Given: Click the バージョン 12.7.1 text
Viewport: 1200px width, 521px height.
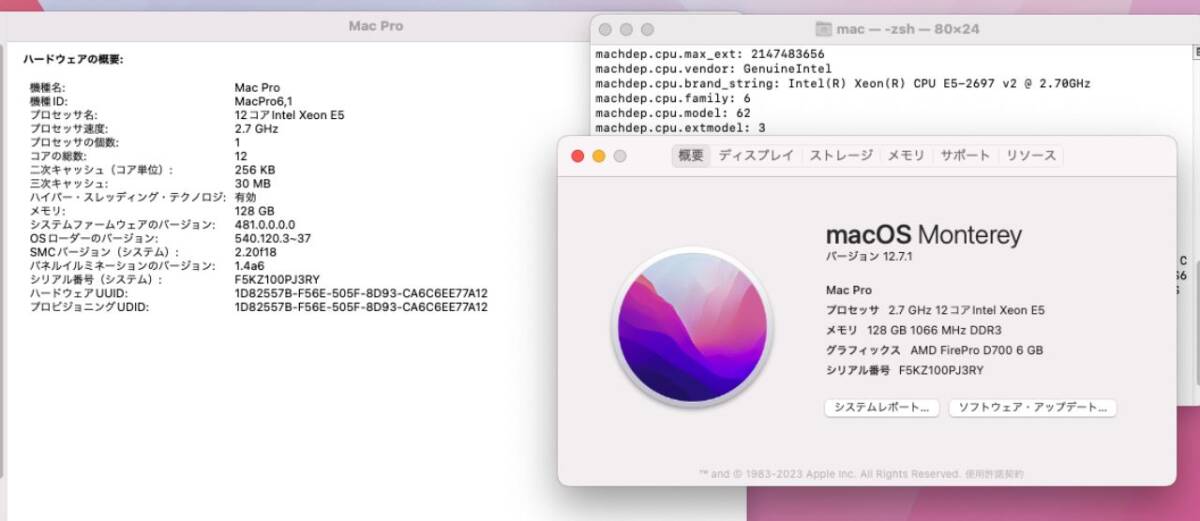Looking at the screenshot, I should 870,258.
